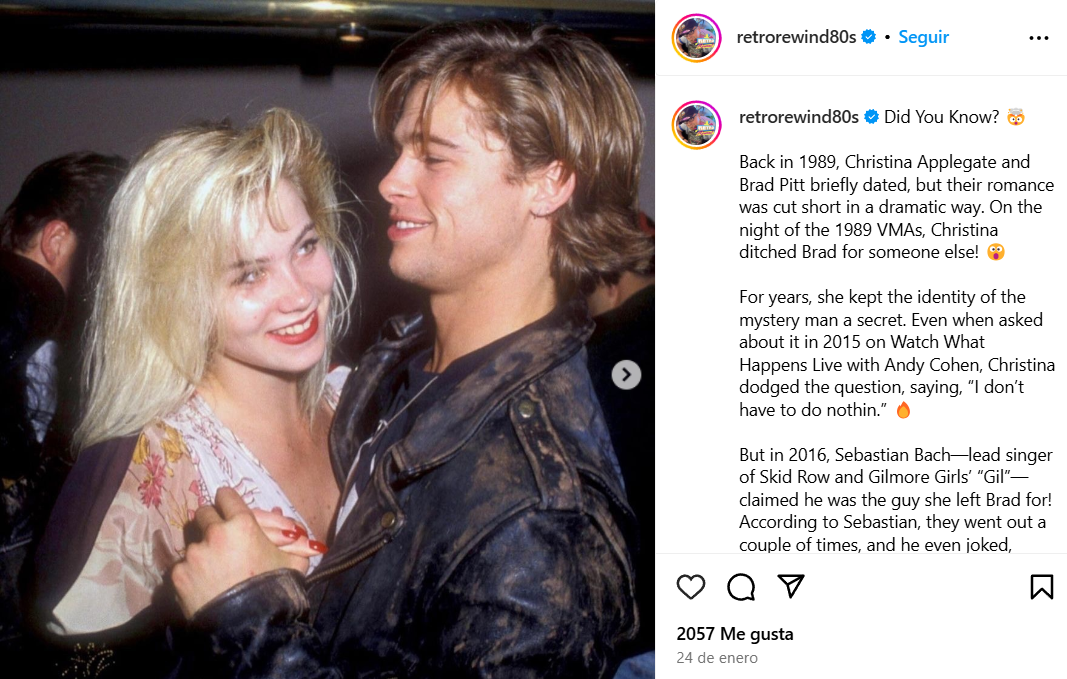Click retrorewind80s username in the caption
Viewport: 1067px width, 679px height.
click(799, 117)
